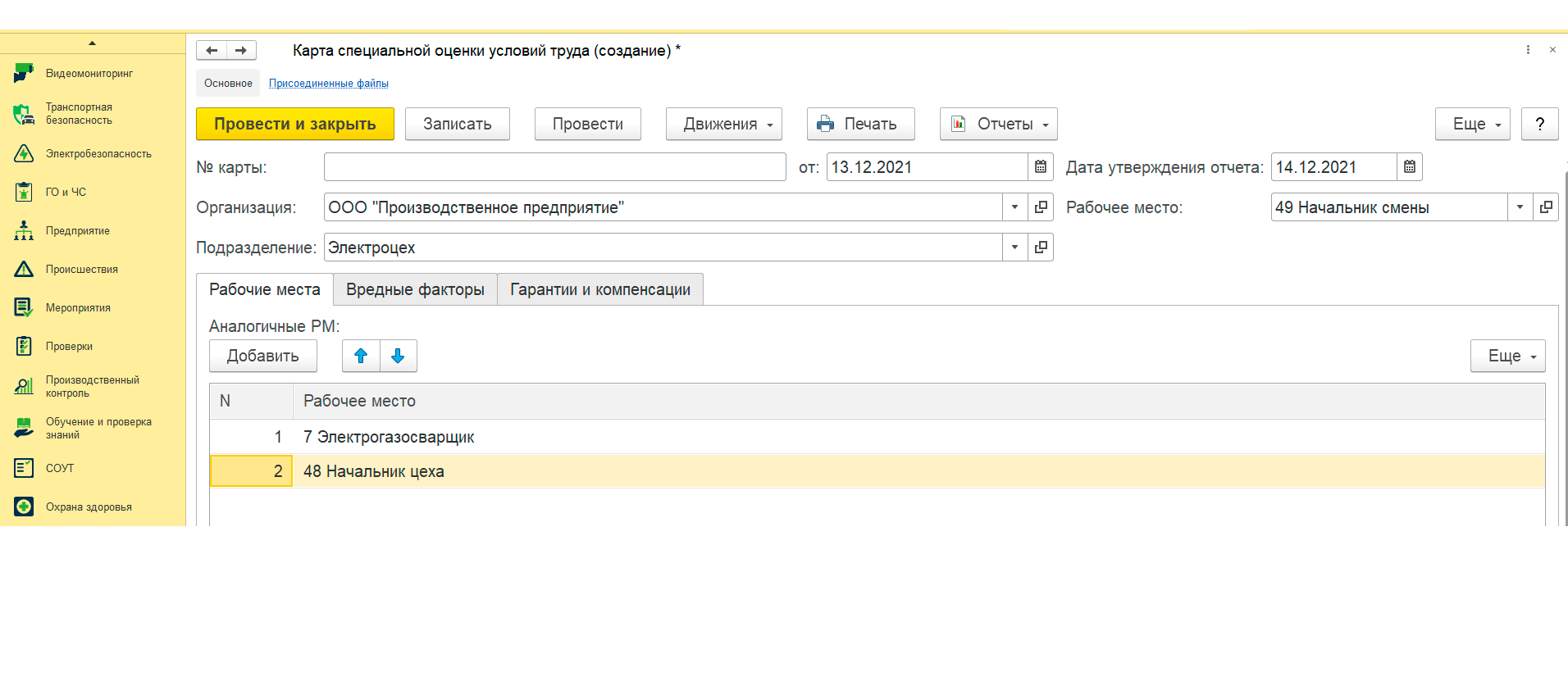
Task: Click the approval date field 14.12.2021
Action: (x=1334, y=167)
